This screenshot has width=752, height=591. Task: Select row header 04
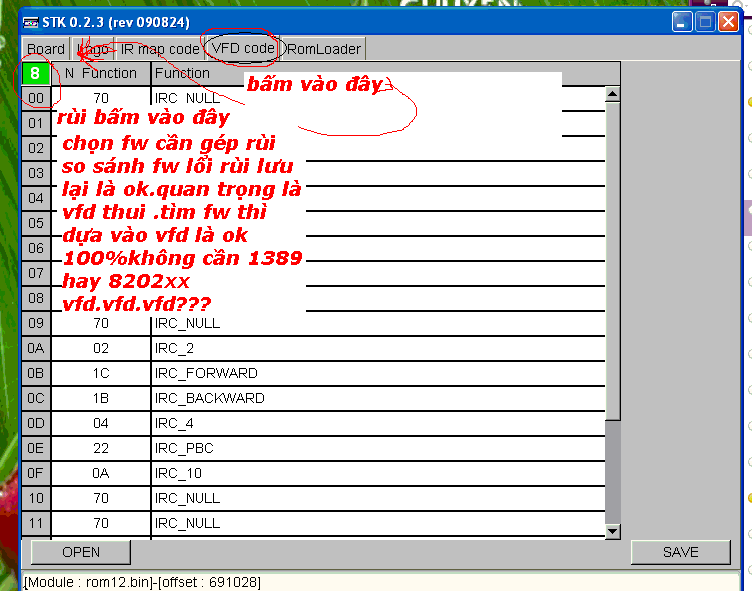[36, 198]
